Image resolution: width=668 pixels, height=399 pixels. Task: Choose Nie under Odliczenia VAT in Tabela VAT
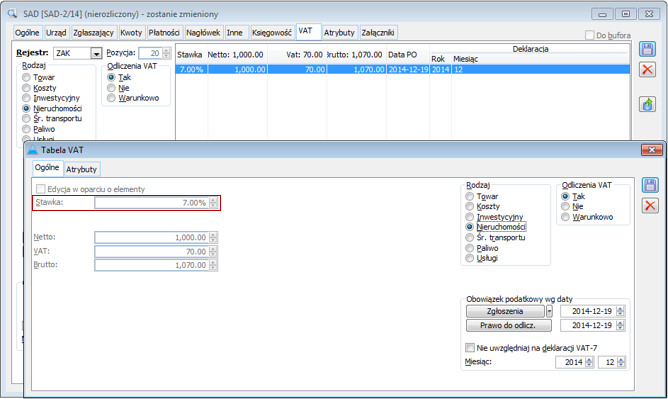(565, 207)
